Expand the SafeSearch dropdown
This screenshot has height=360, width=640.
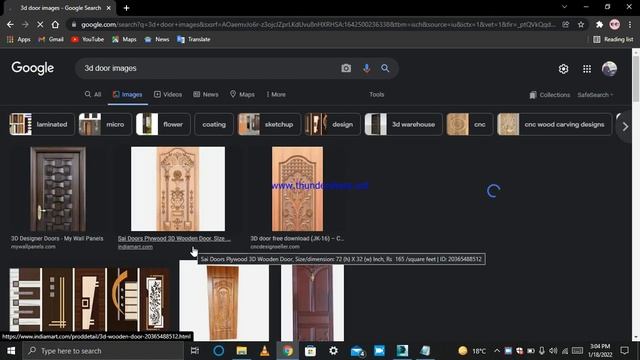pyautogui.click(x=595, y=95)
